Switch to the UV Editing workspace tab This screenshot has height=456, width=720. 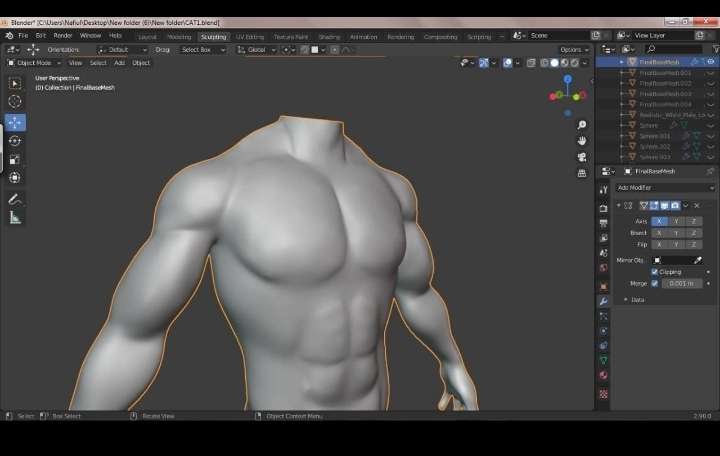pos(250,37)
